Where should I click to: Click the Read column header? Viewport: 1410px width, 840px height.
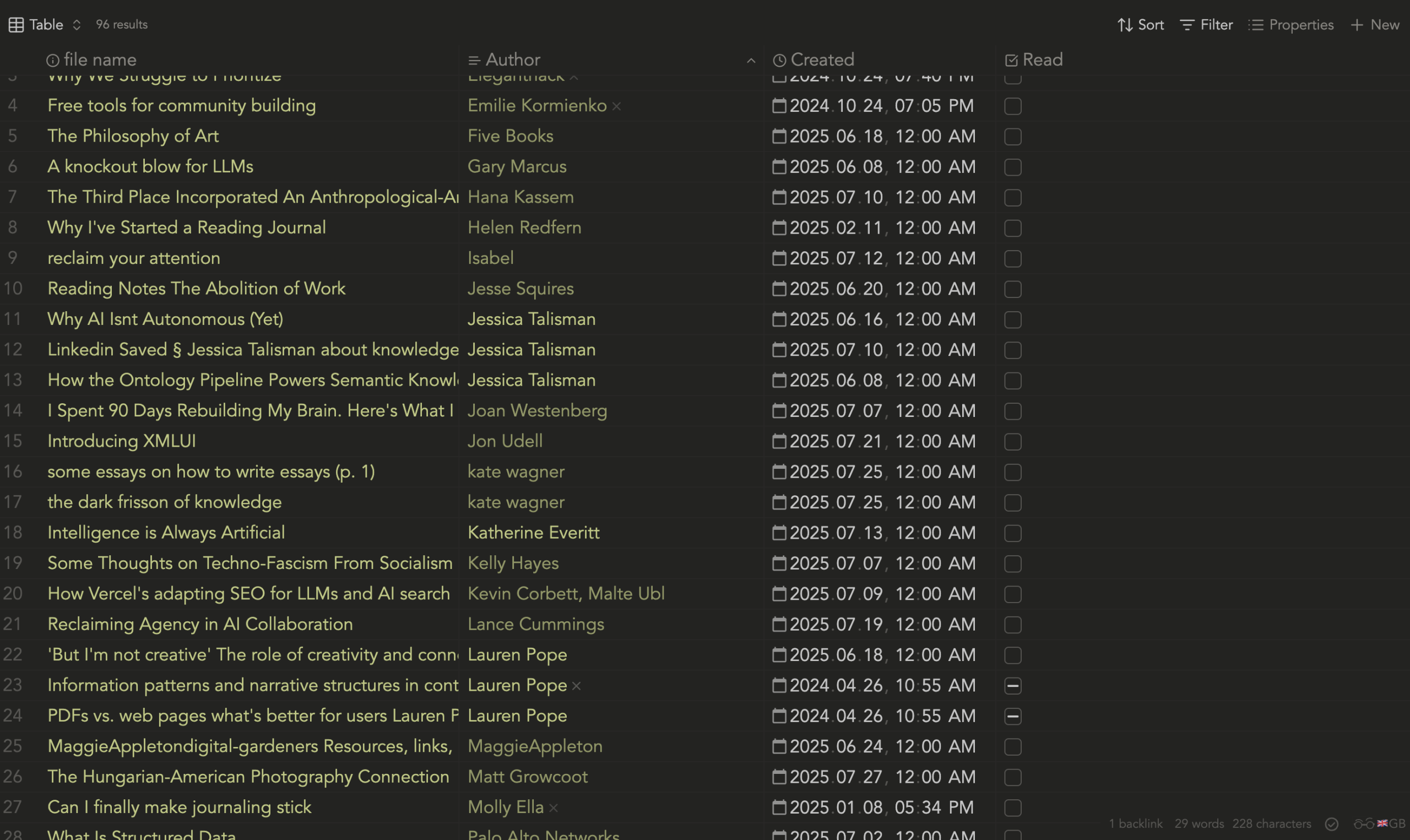[x=1042, y=60]
